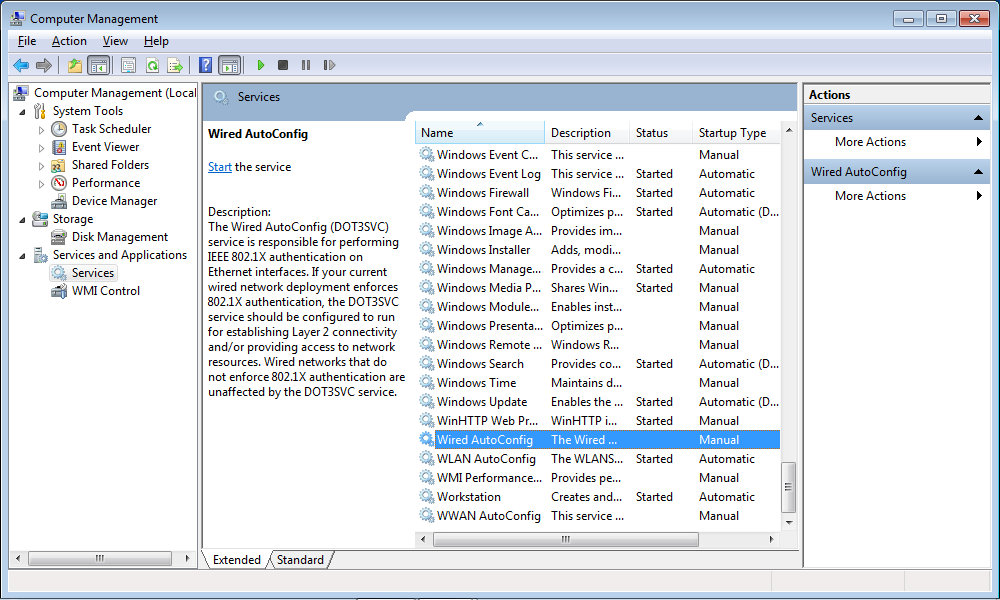Collapse the Wired AutoConfig actions section

pyautogui.click(x=980, y=172)
